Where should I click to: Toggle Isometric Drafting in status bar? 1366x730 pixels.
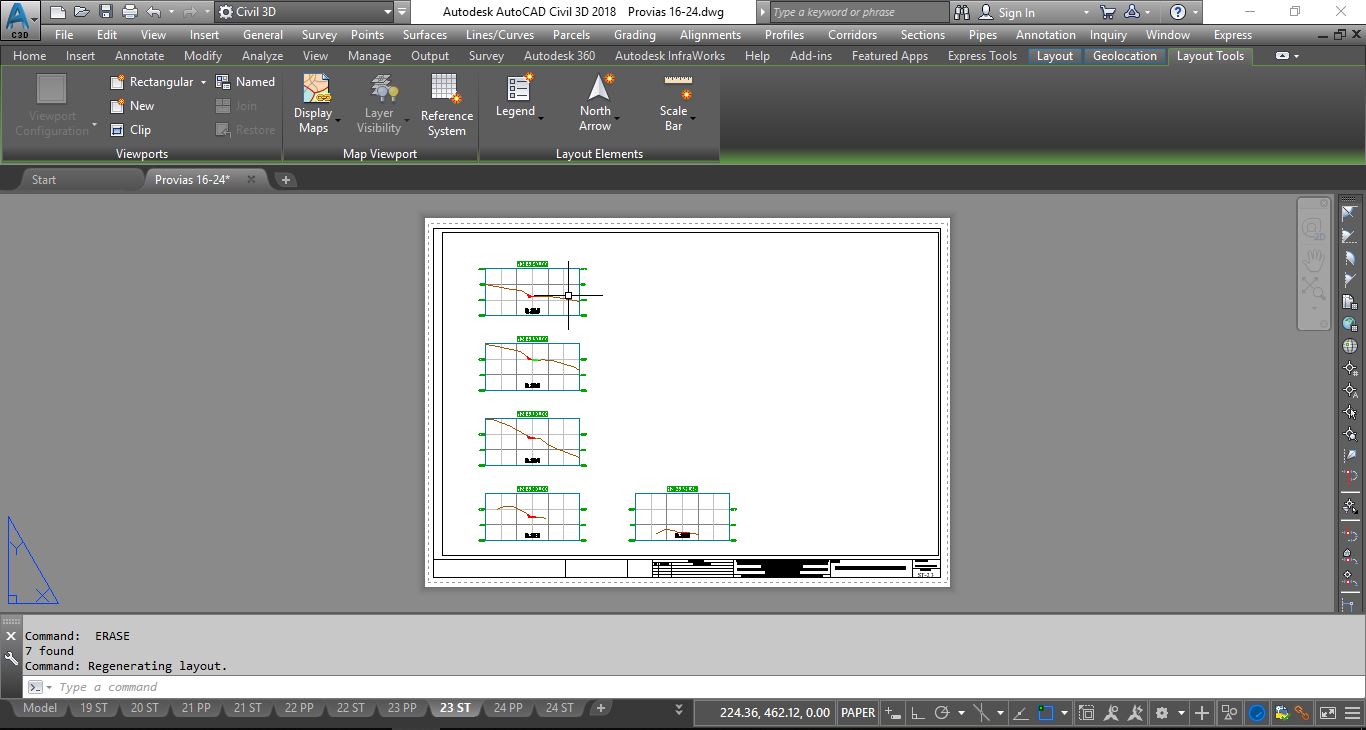click(981, 713)
